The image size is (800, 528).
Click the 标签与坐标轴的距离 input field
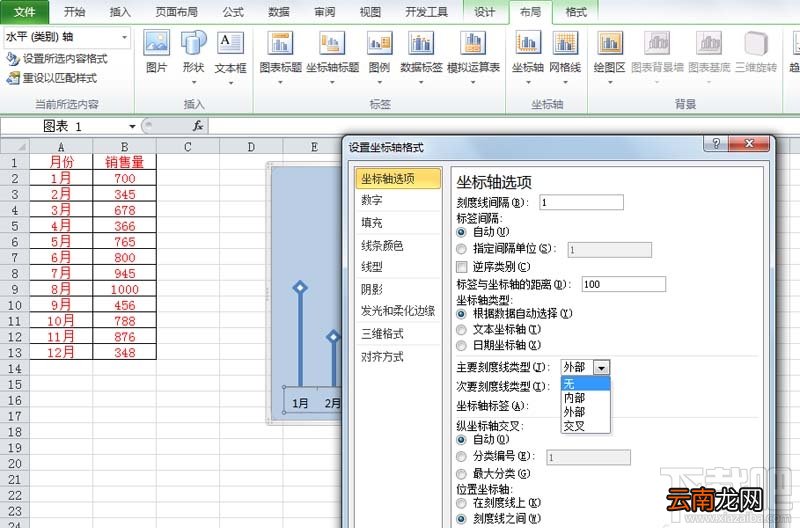pos(623,284)
